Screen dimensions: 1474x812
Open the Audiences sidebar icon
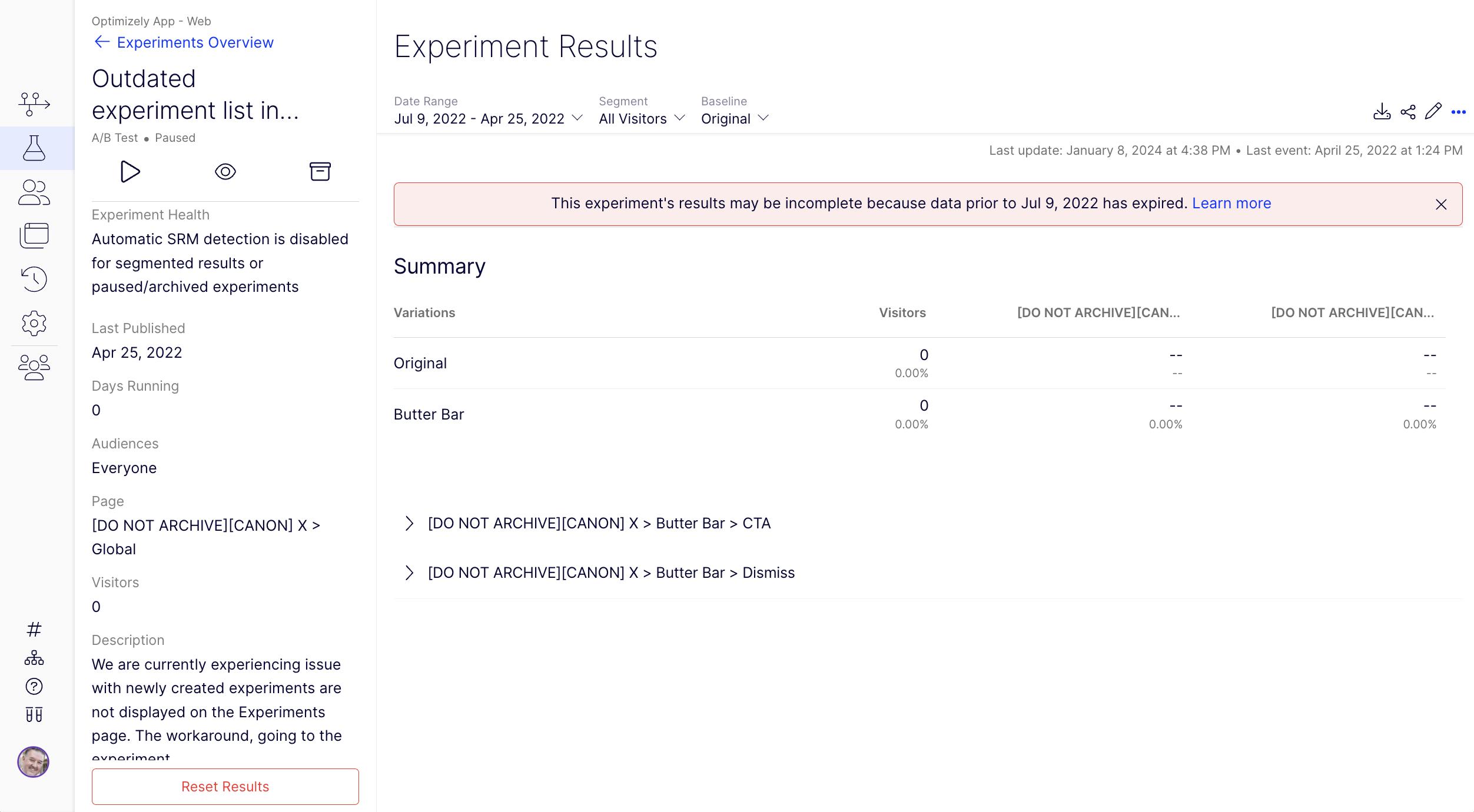point(34,192)
